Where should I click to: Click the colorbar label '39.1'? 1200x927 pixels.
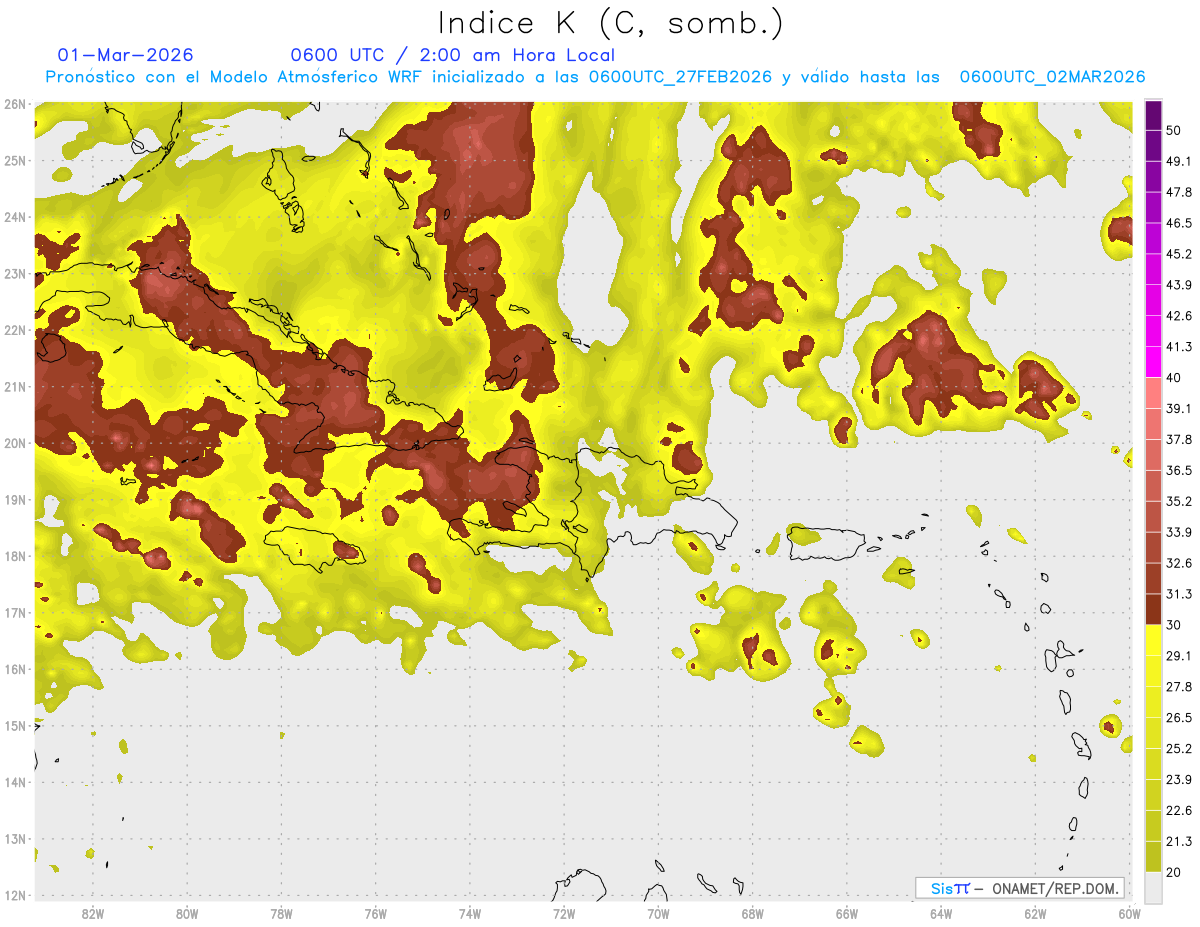click(1178, 408)
